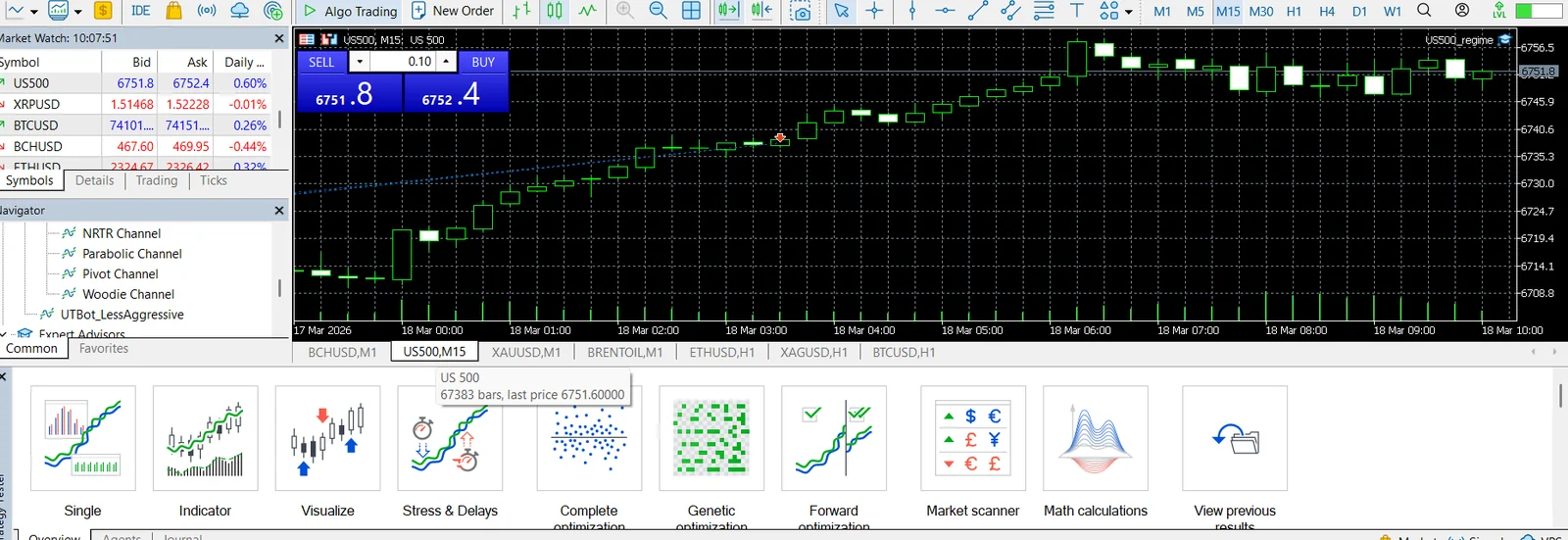Select the text label tool
The width and height of the screenshot is (1568, 540).
pos(1076,11)
